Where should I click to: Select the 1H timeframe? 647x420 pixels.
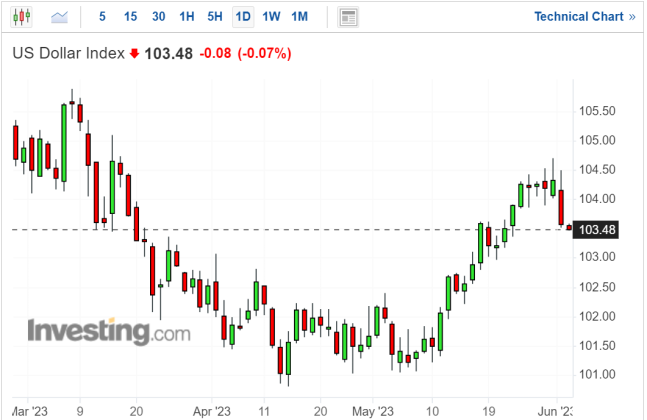tap(187, 17)
